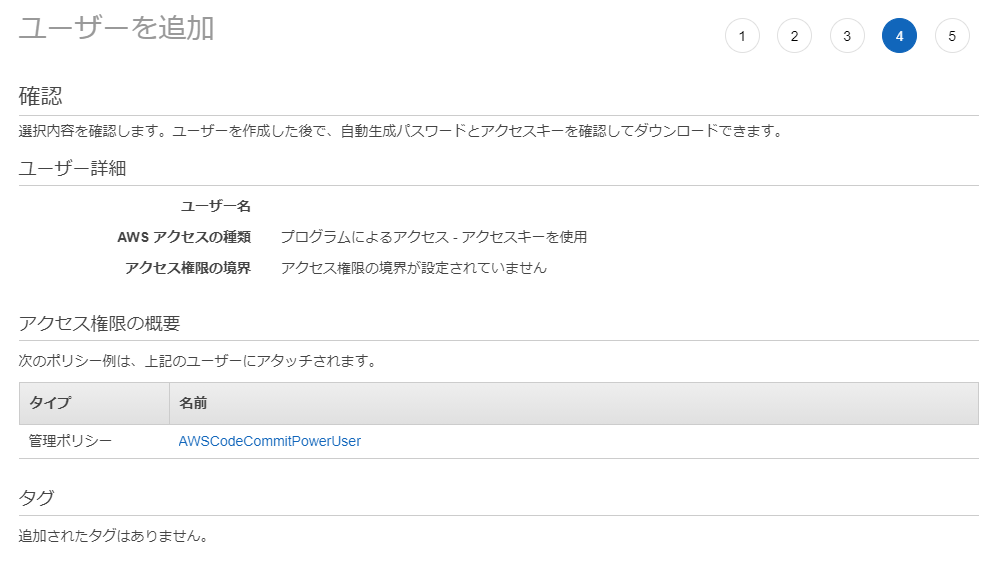
Task: Click the AWS アクセスの種類 label
Action: (x=184, y=237)
